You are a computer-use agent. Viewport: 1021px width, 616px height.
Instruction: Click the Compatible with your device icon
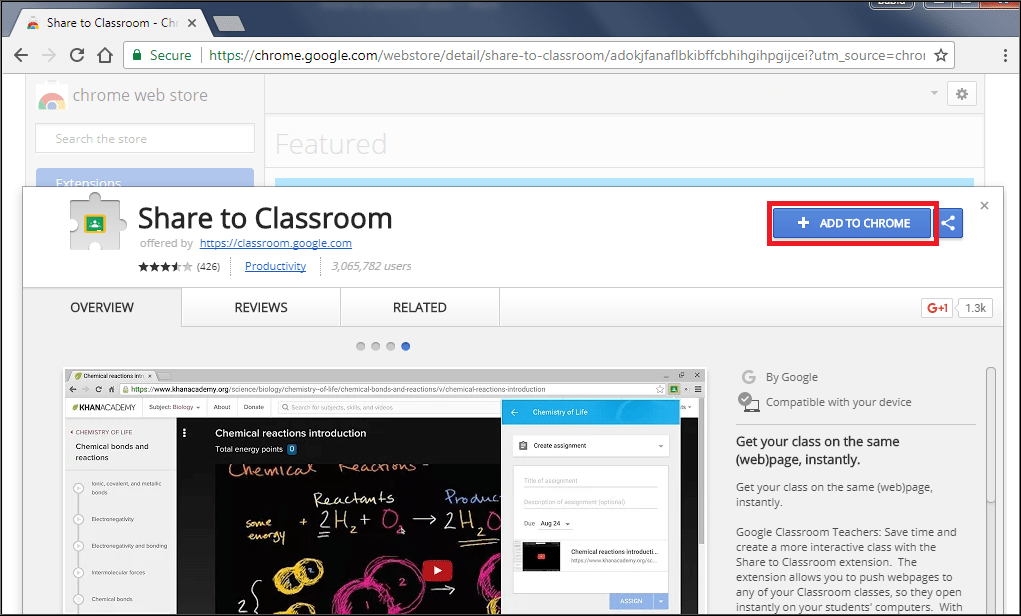(x=748, y=402)
